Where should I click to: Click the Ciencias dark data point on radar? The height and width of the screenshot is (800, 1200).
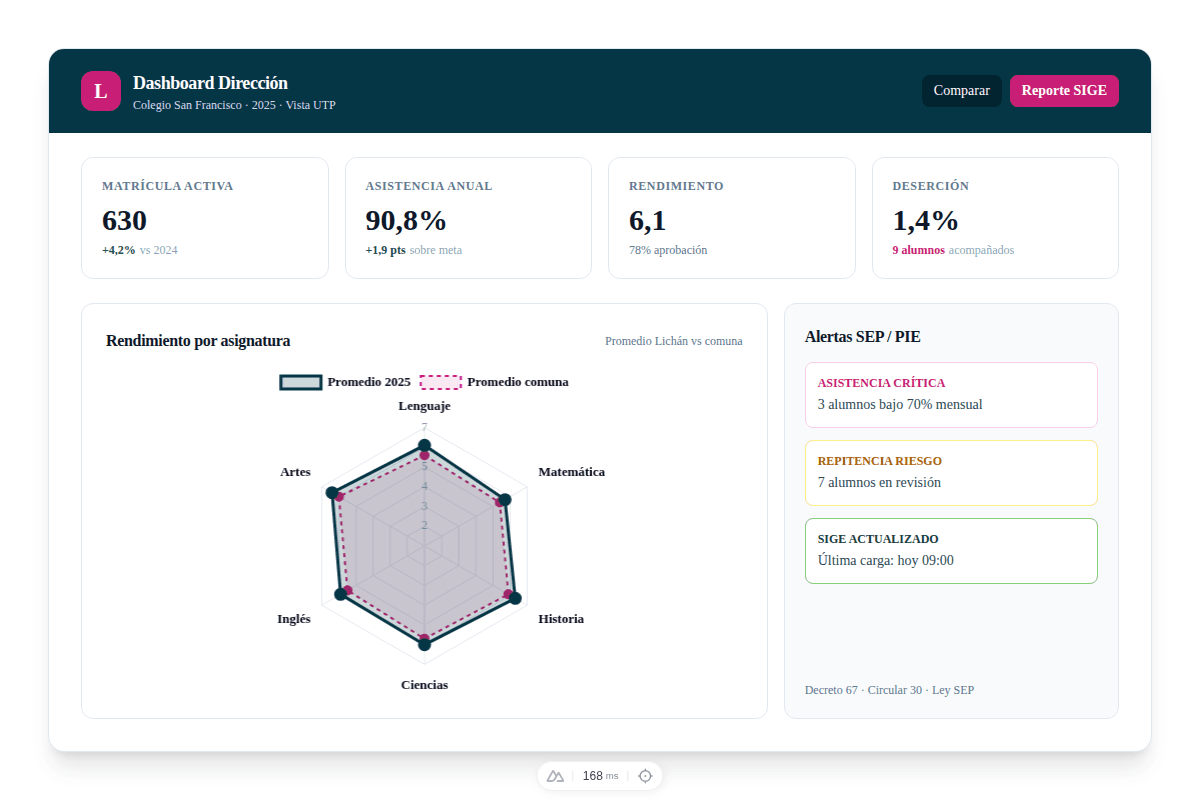click(424, 645)
